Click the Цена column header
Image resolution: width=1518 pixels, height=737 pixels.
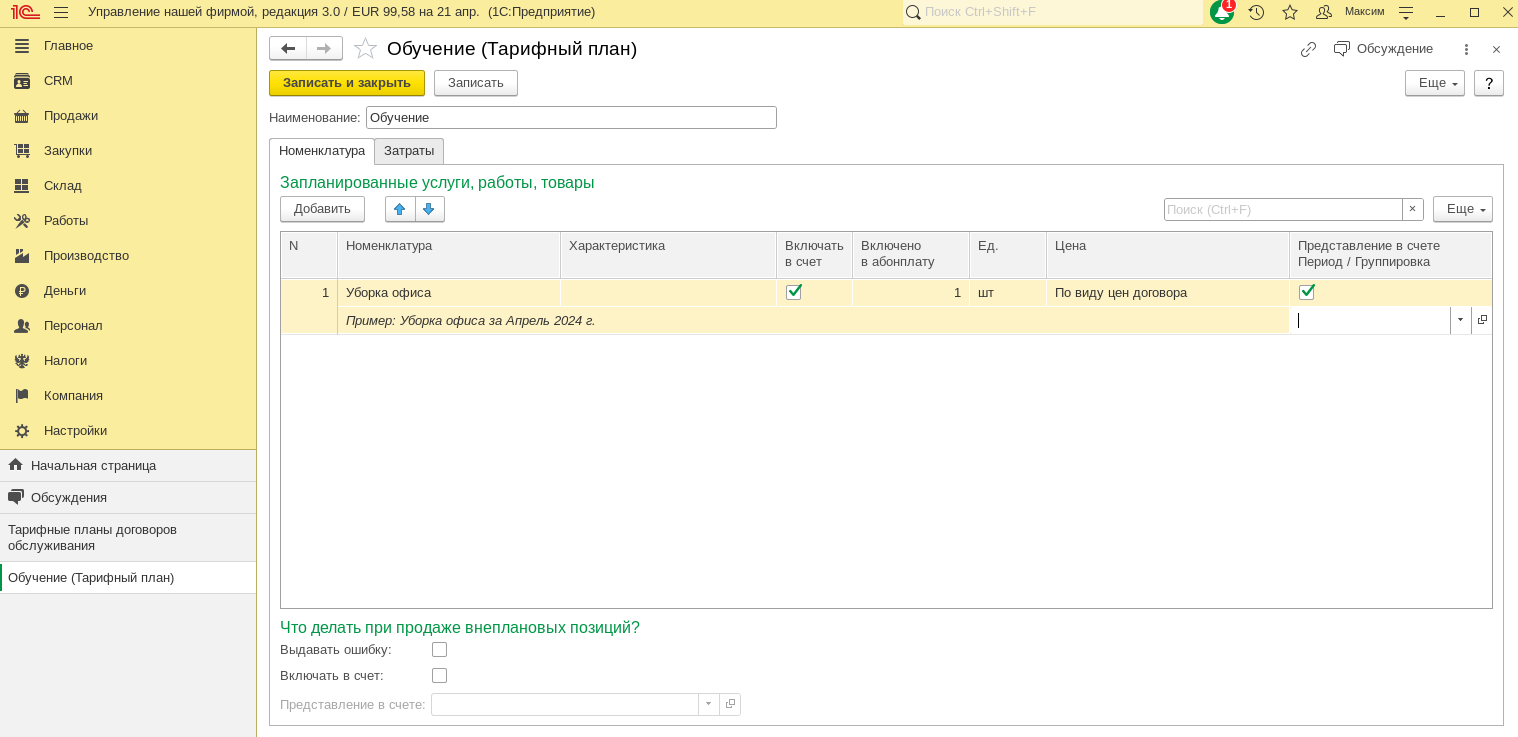tap(1168, 255)
